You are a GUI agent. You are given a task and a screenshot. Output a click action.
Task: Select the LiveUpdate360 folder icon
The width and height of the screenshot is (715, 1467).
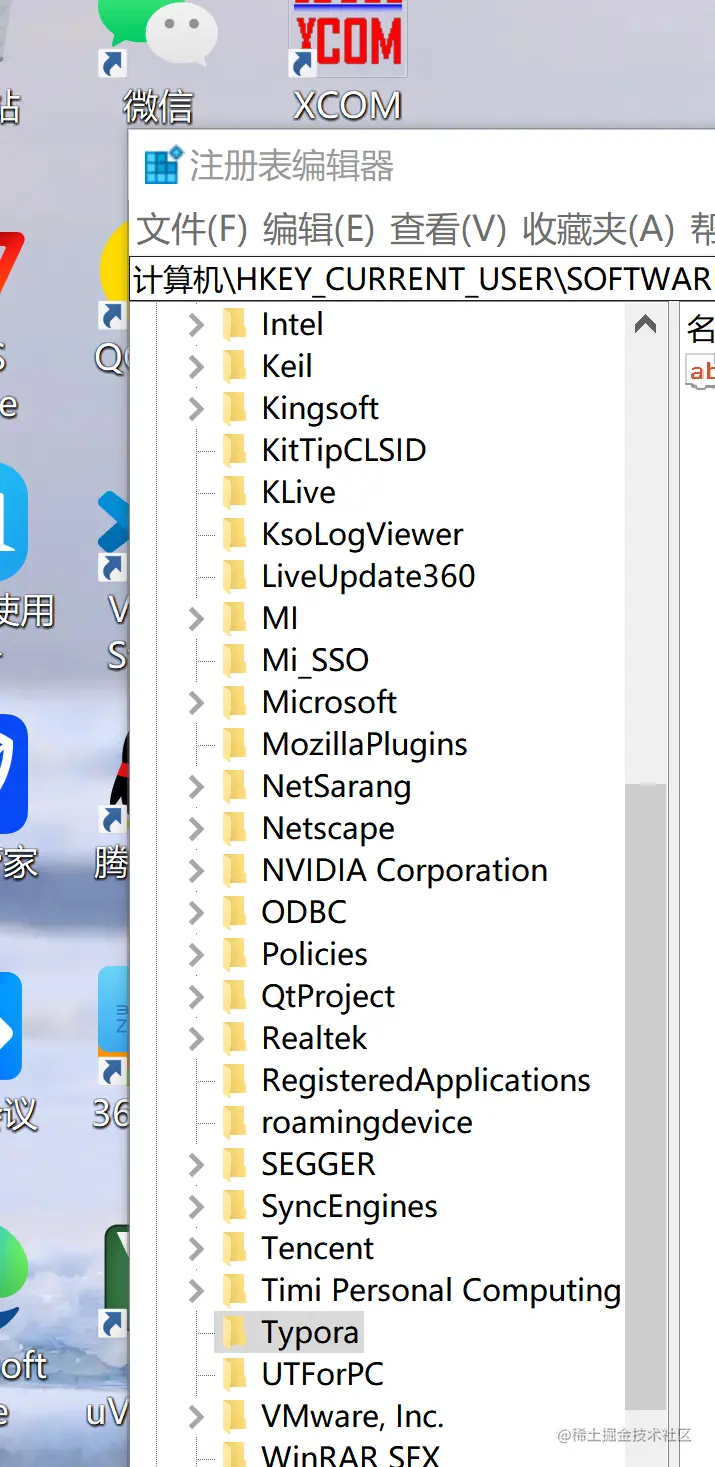point(234,576)
